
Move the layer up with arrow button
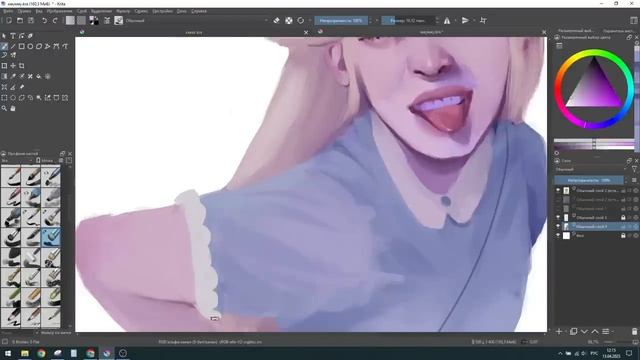595,331
